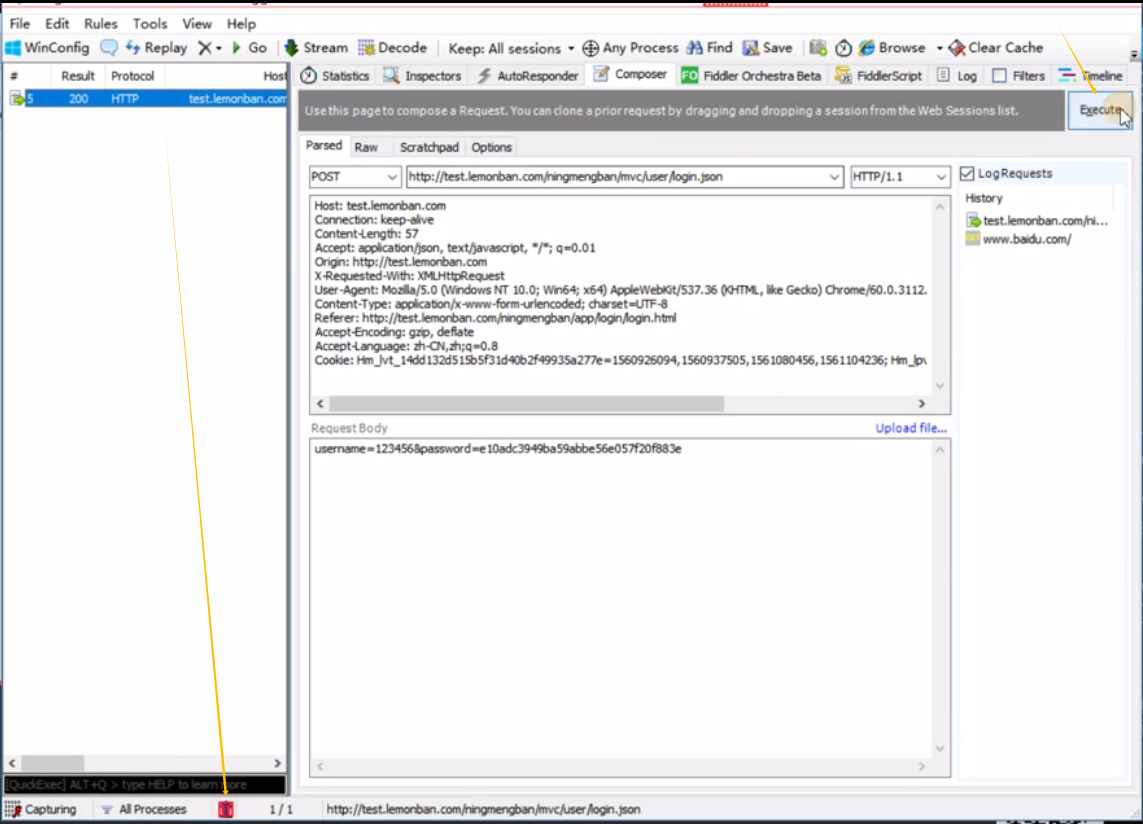The width and height of the screenshot is (1143, 824).
Task: Open the View menu
Action: point(197,24)
